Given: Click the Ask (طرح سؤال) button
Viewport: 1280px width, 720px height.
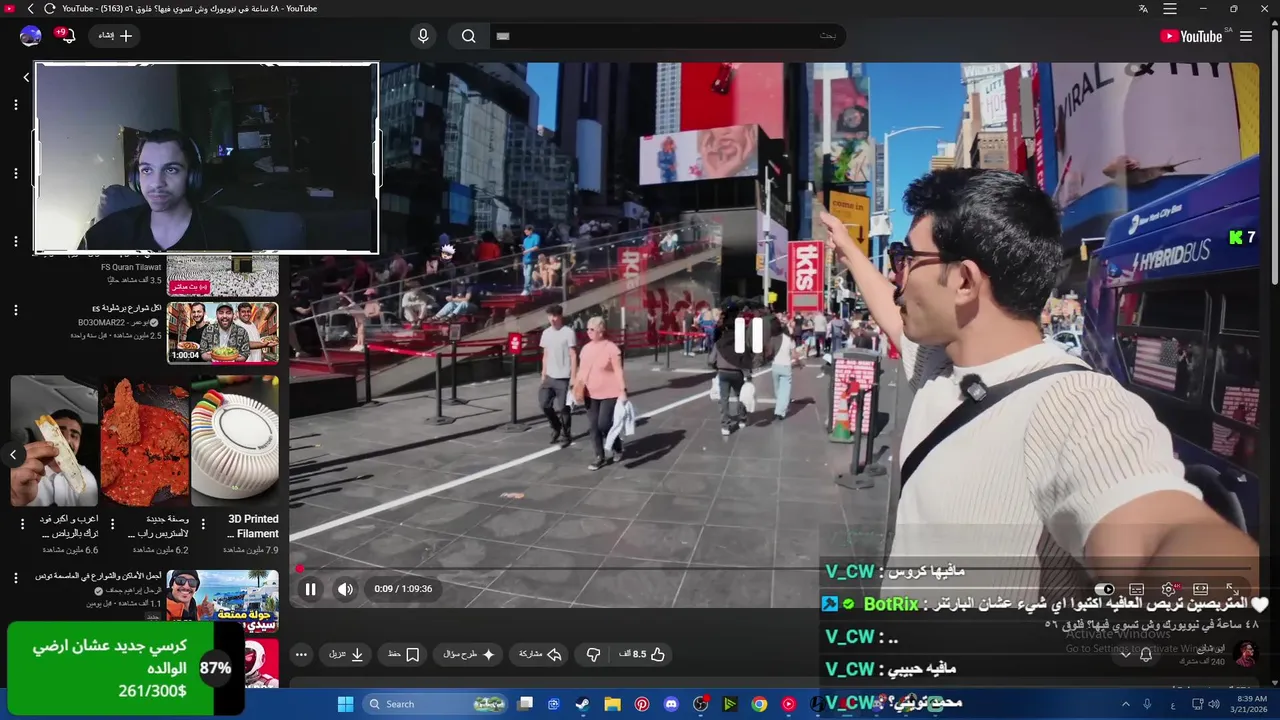Looking at the screenshot, I should [469, 655].
